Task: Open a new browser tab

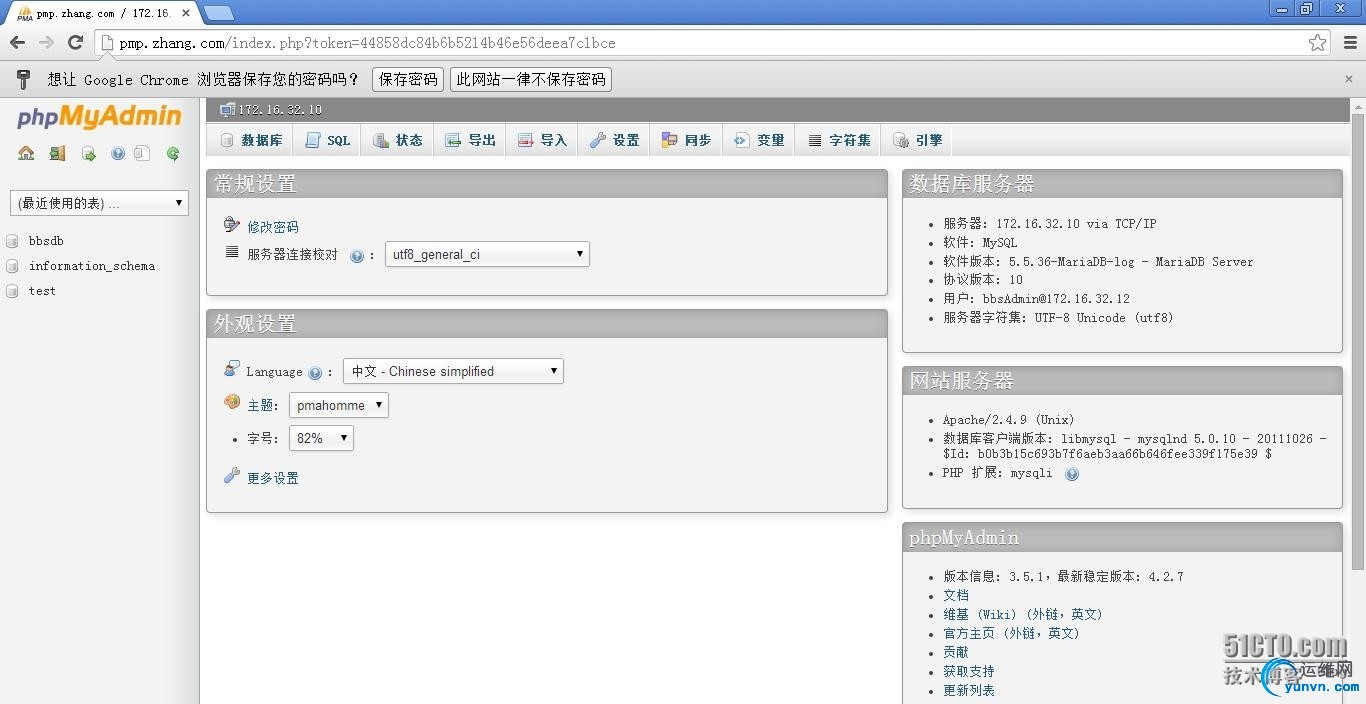Action: click(x=218, y=13)
